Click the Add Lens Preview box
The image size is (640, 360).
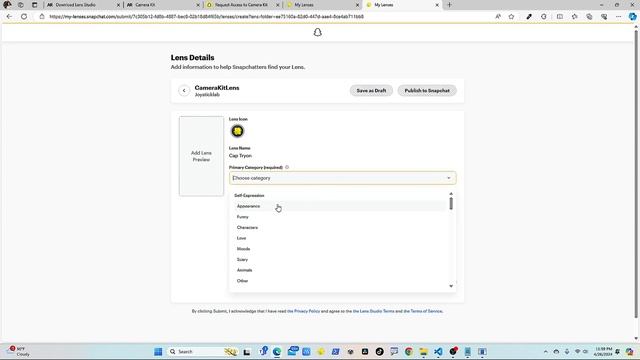coord(201,156)
